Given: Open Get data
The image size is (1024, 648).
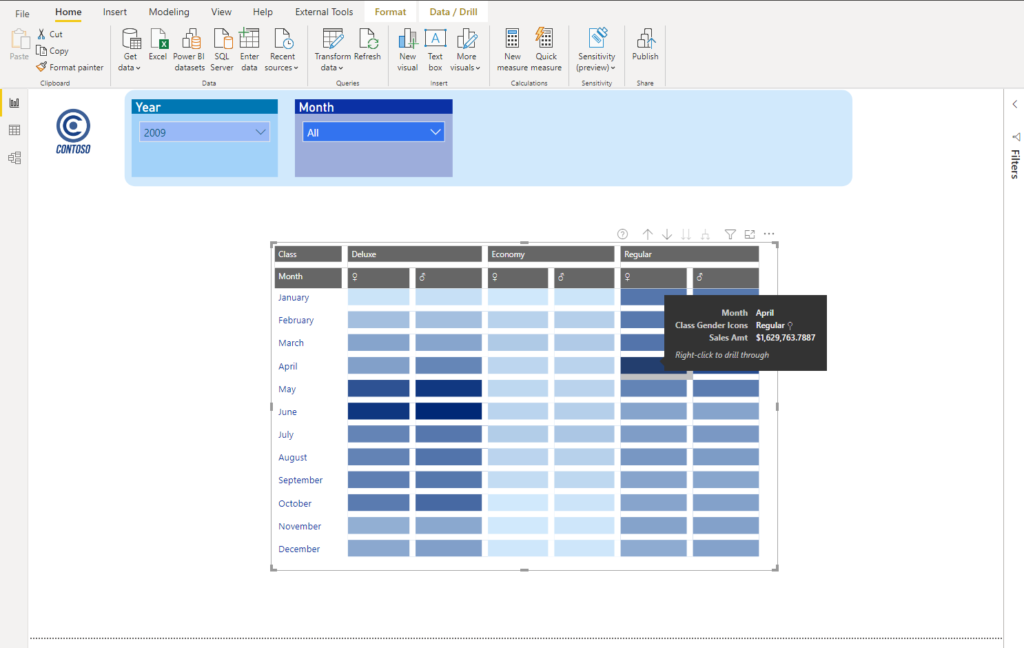Looking at the screenshot, I should [130, 50].
